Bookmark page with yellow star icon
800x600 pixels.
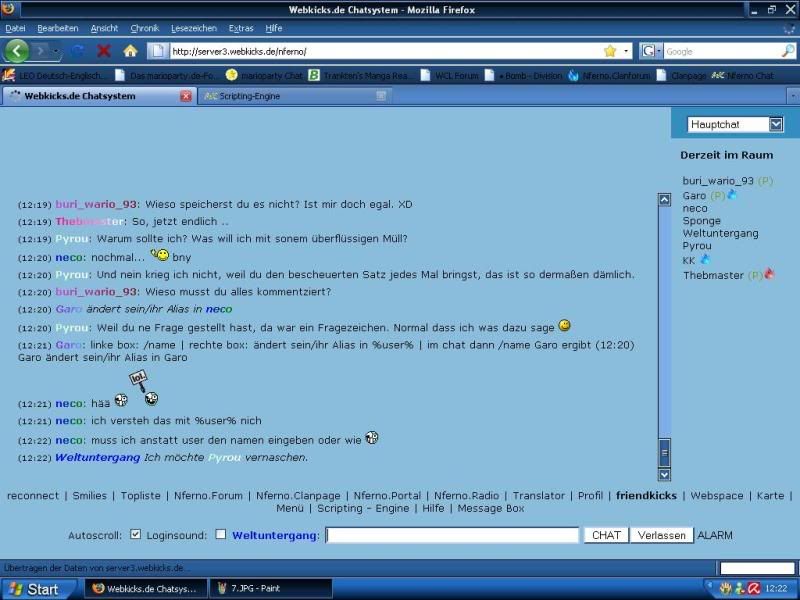tap(610, 51)
